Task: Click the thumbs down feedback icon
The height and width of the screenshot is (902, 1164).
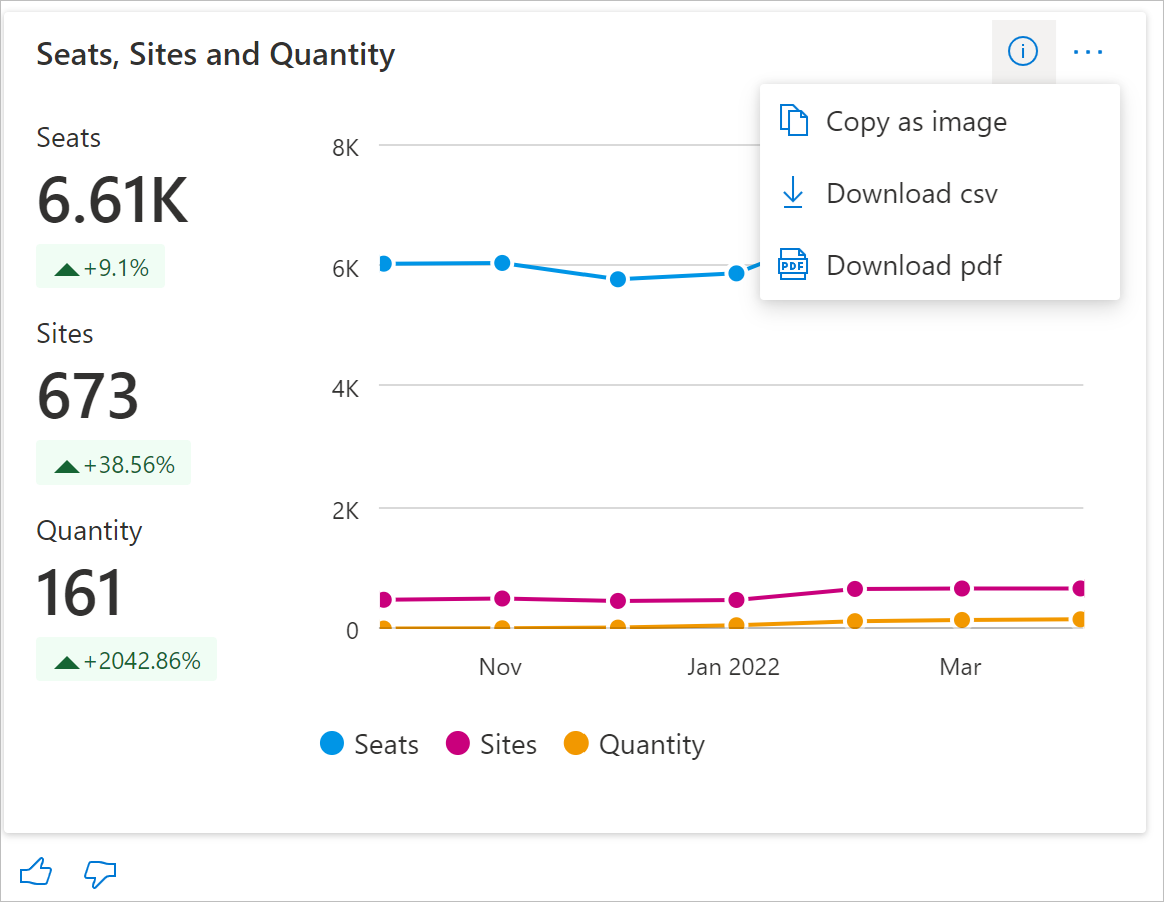Action: (x=100, y=872)
